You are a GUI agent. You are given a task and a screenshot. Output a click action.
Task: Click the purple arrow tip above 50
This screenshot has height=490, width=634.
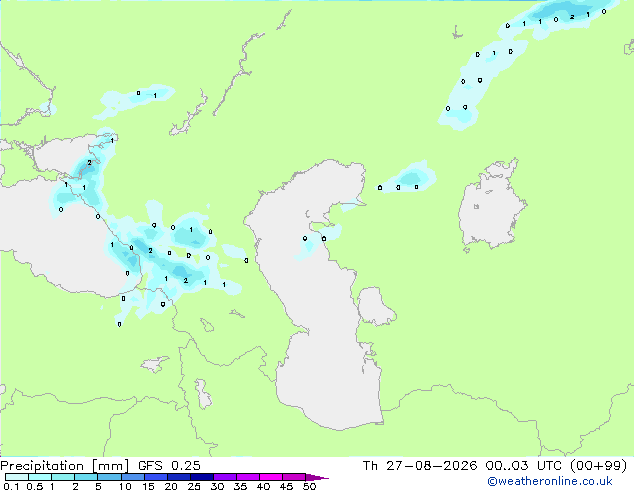[x=317, y=477]
